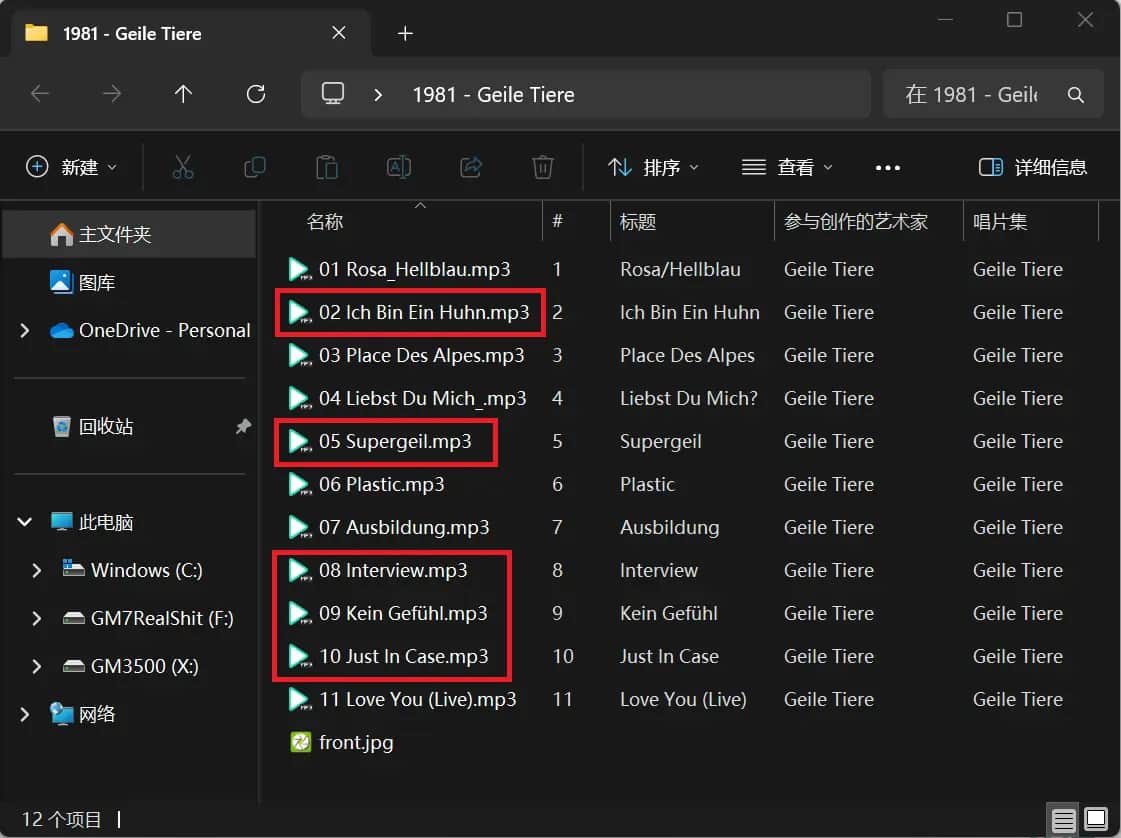1121x838 pixels.
Task: Select file 04 Liebst Du Mich_.mp3
Action: tap(422, 398)
